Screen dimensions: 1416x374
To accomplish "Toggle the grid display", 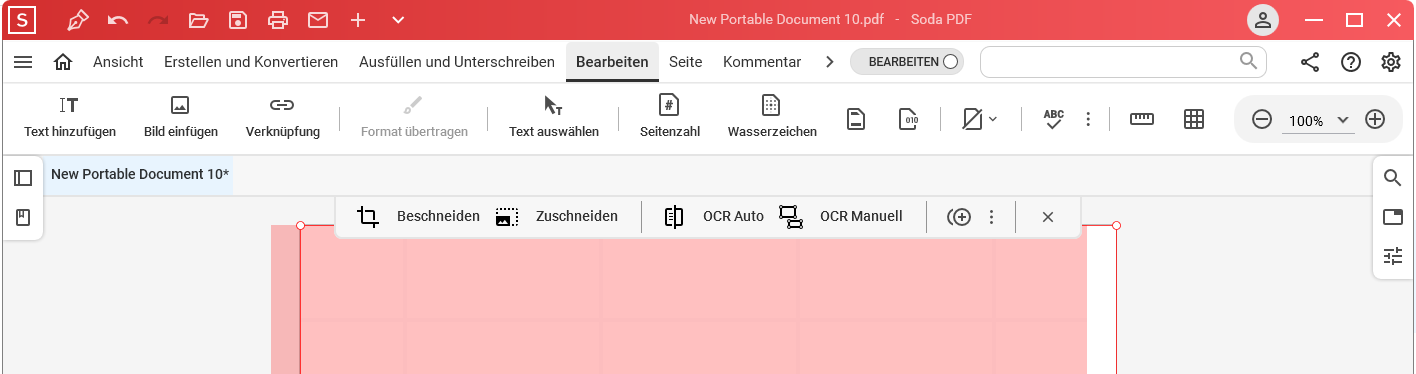I will [x=1193, y=119].
